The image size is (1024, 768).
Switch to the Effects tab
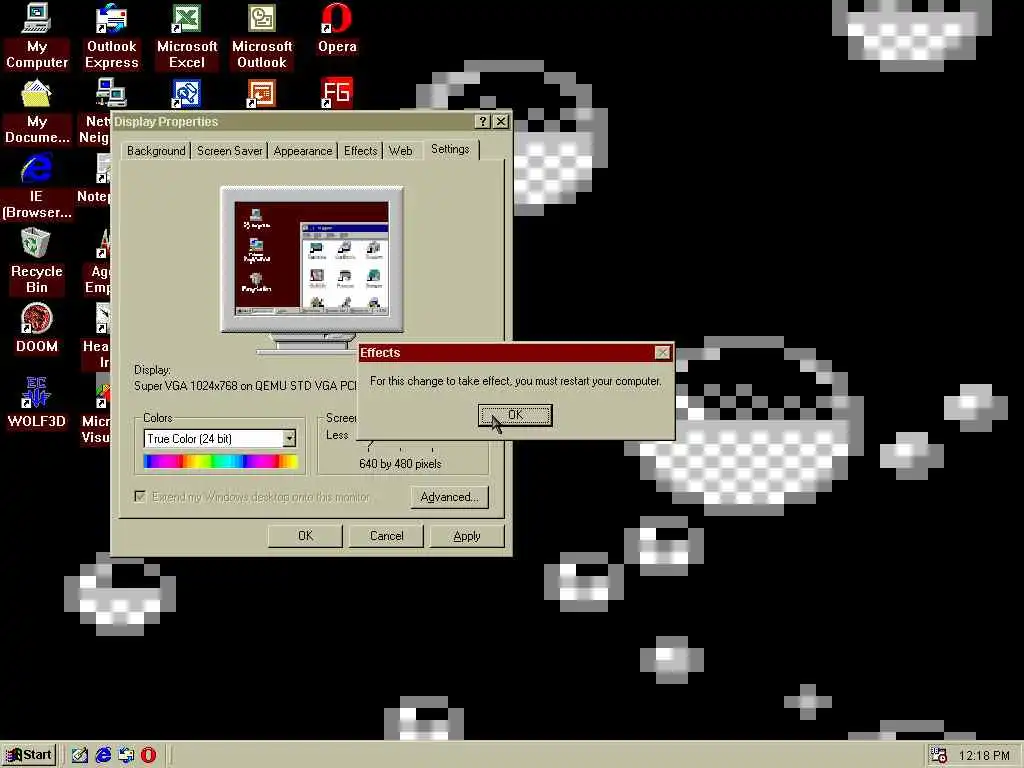point(360,151)
